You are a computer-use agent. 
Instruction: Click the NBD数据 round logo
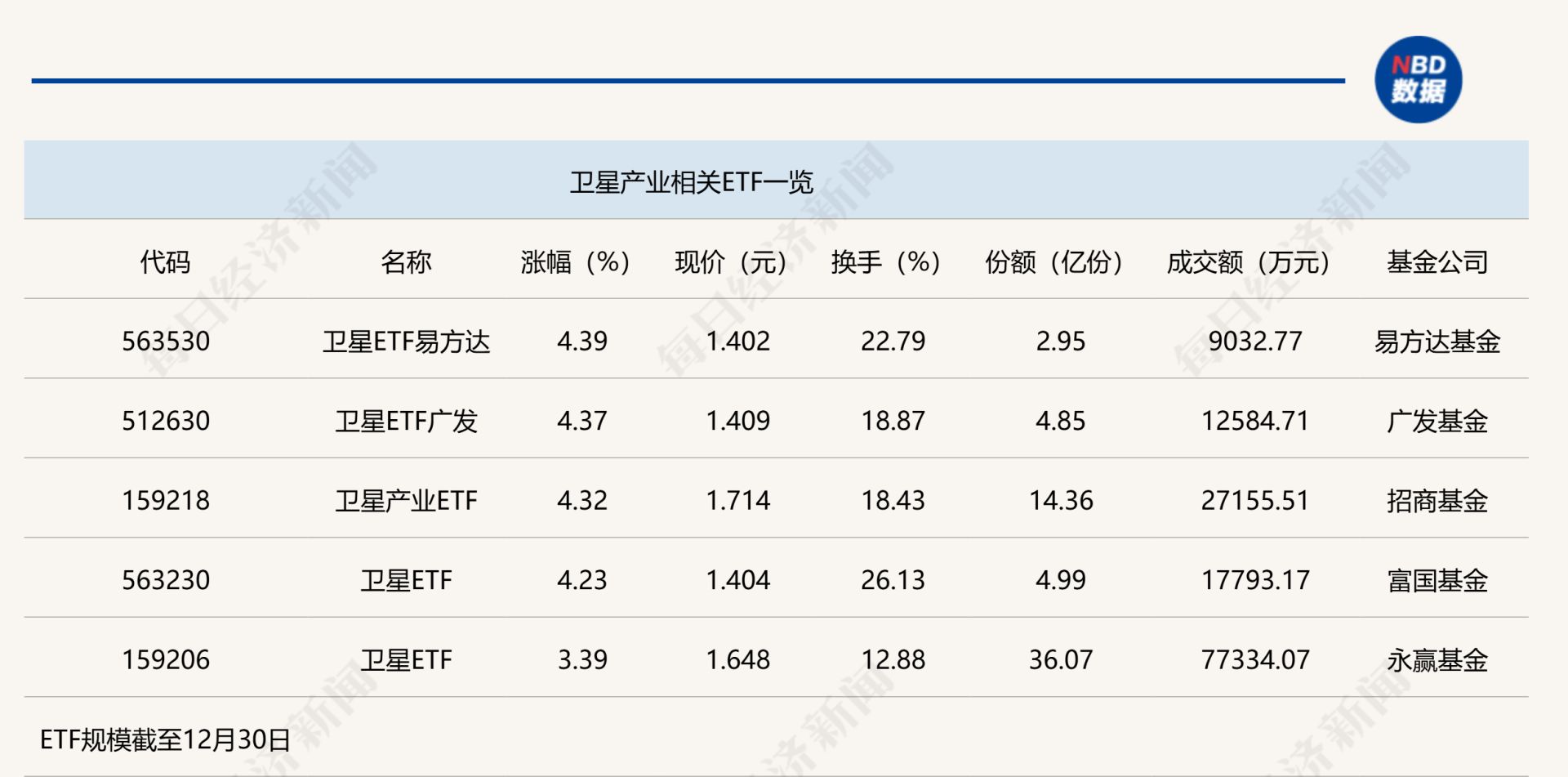point(1418,80)
